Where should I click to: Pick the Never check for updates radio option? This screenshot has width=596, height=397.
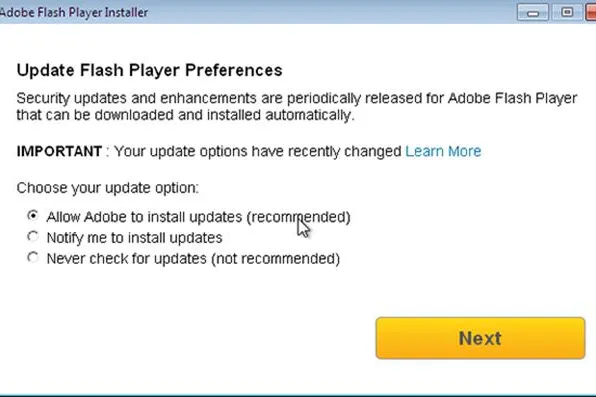[x=33, y=257]
